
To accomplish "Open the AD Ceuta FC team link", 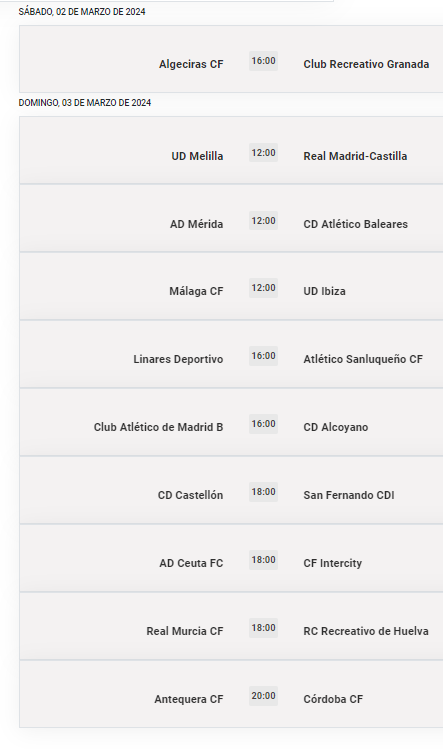I will 191,563.
